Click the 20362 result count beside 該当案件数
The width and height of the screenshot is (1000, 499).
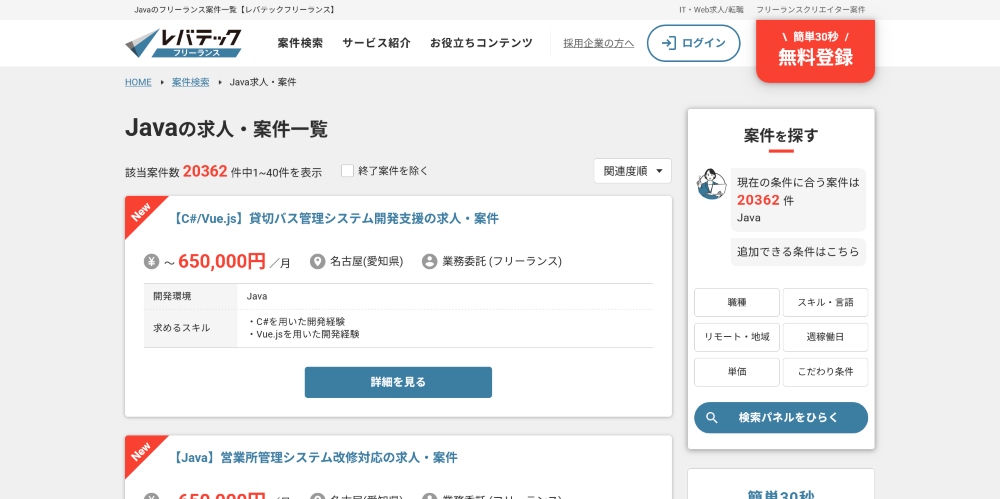205,171
